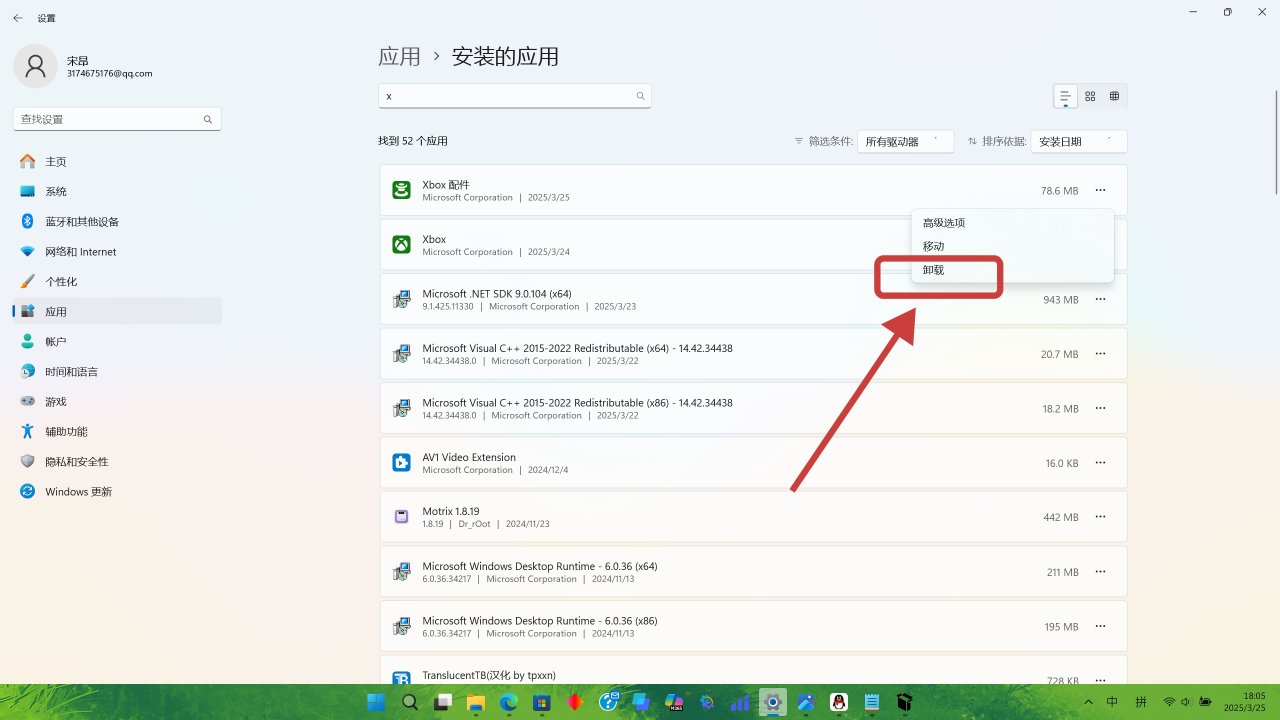Open more options for Xbox 配件
The height and width of the screenshot is (720, 1280).
[x=1100, y=190]
